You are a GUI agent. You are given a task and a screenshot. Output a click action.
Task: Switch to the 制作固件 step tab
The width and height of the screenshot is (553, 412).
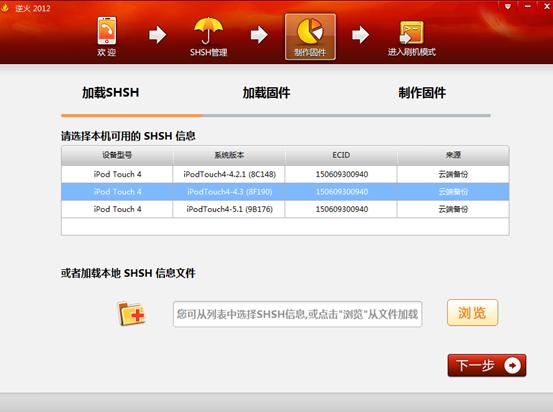point(422,93)
